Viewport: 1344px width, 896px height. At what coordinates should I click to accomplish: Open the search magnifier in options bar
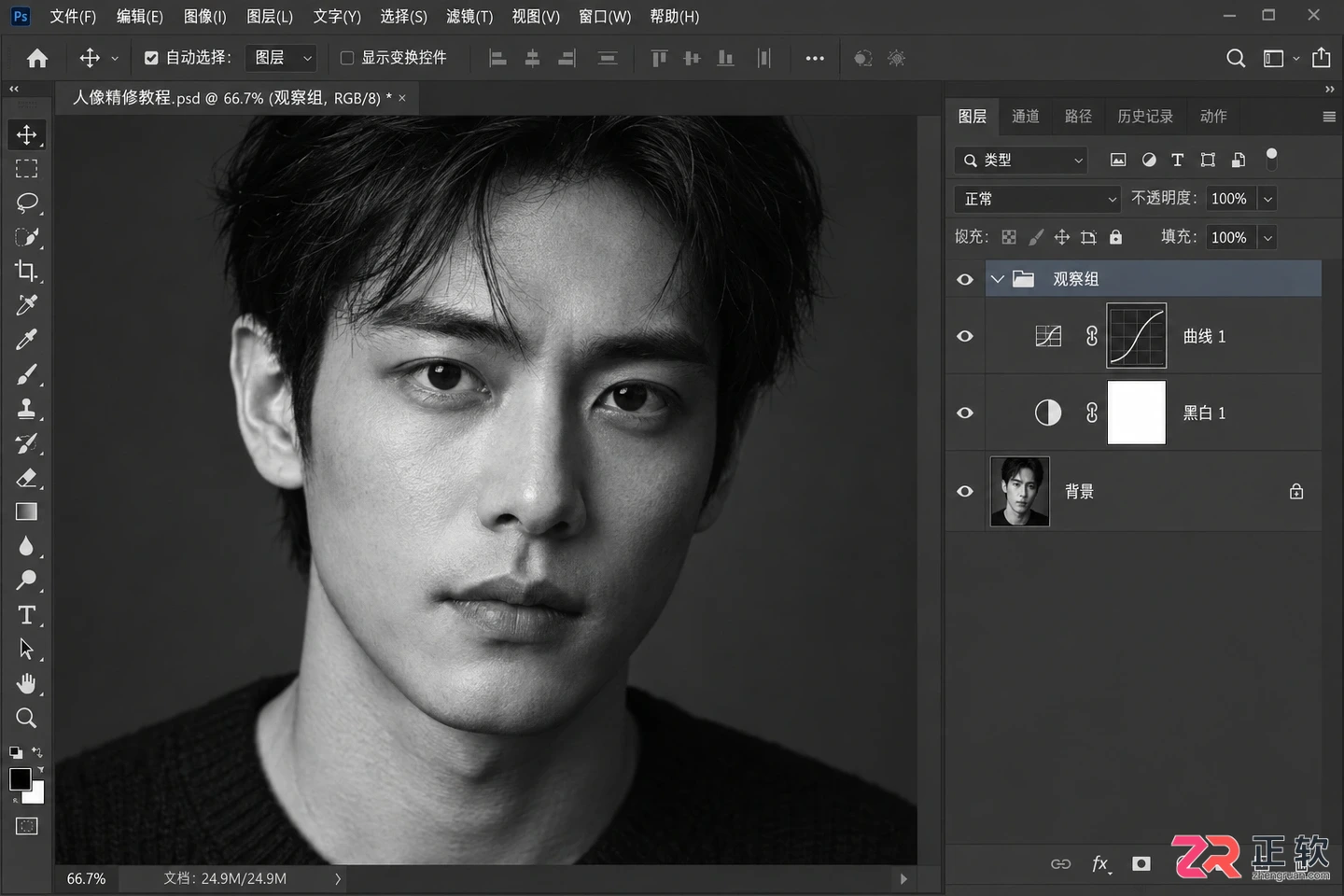pos(1236,58)
